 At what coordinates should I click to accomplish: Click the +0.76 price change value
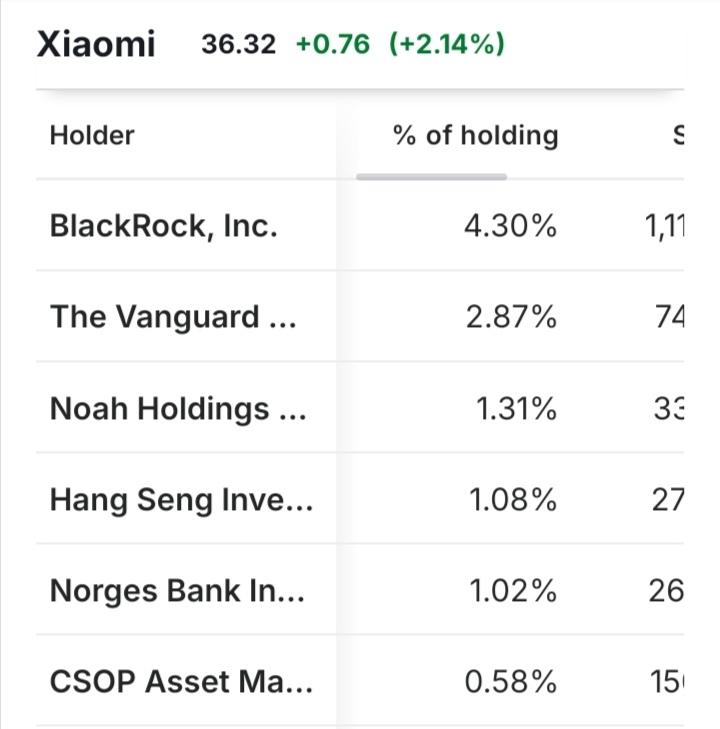tap(333, 45)
